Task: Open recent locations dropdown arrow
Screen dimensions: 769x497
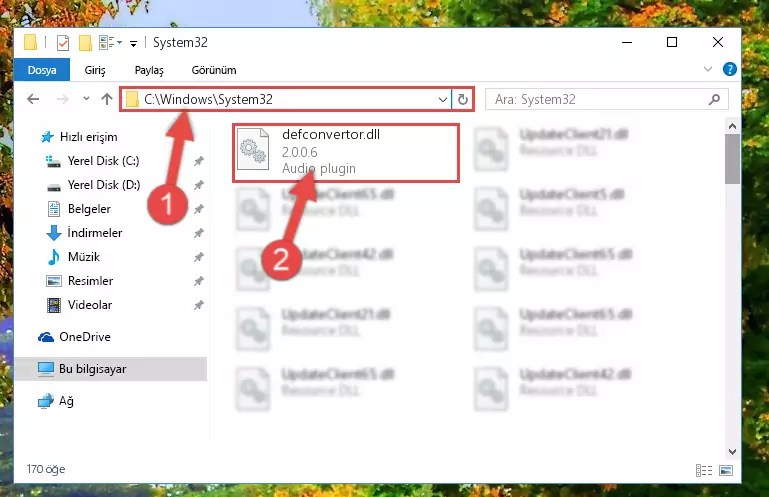Action: [86, 99]
